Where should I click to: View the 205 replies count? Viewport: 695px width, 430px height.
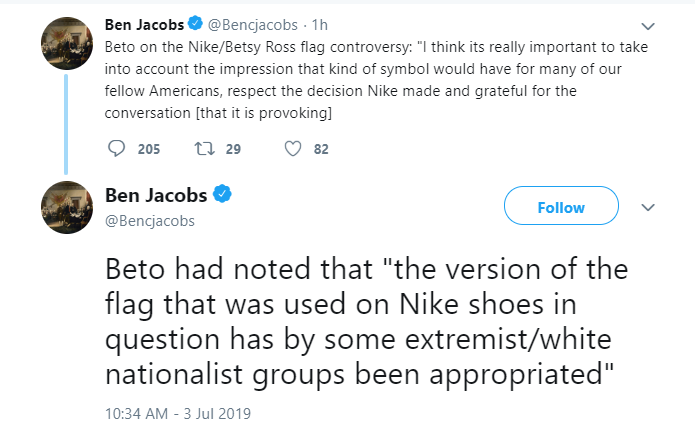149,149
